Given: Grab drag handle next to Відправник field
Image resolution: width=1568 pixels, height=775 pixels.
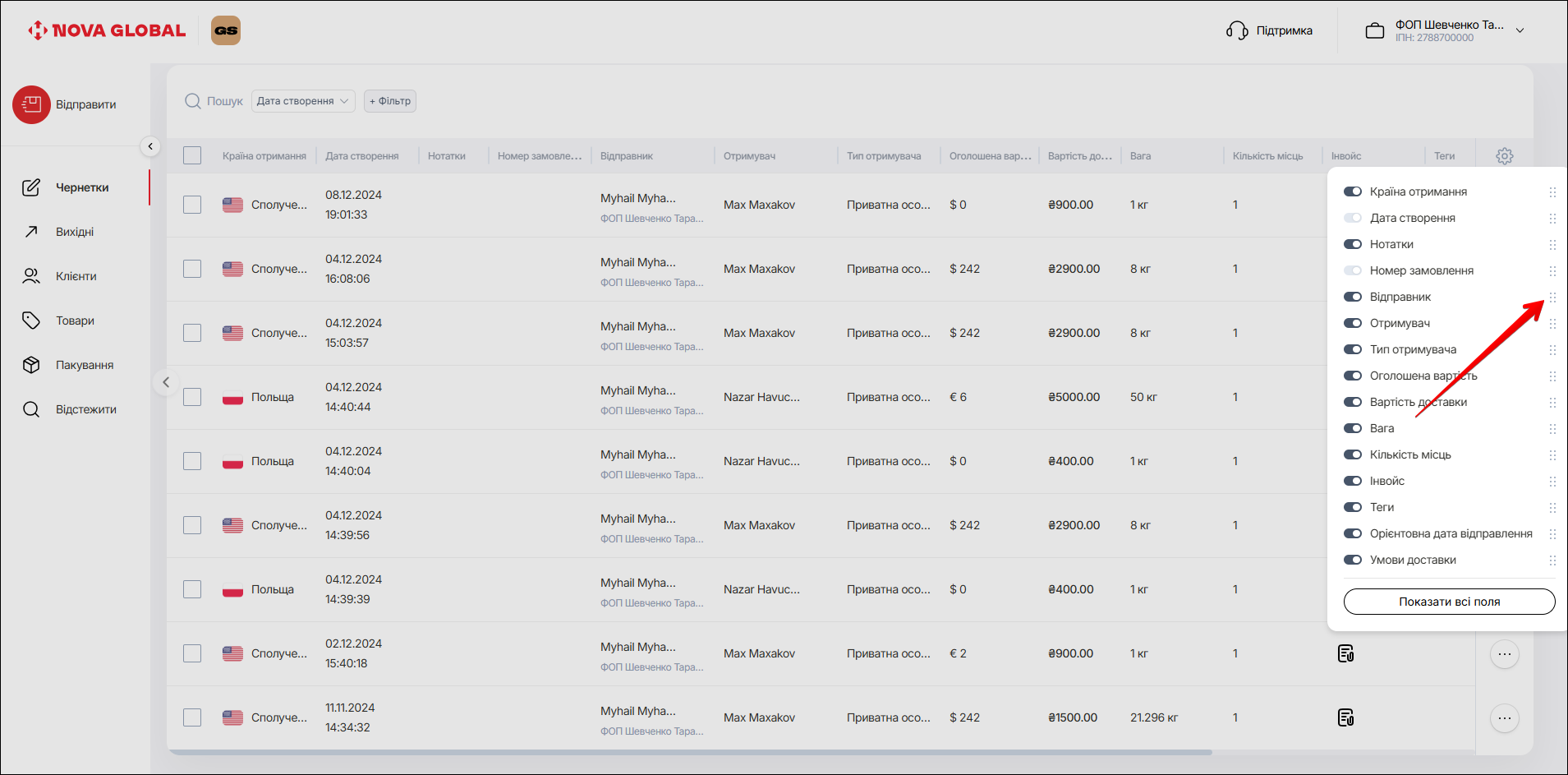Looking at the screenshot, I should pyautogui.click(x=1552, y=297).
